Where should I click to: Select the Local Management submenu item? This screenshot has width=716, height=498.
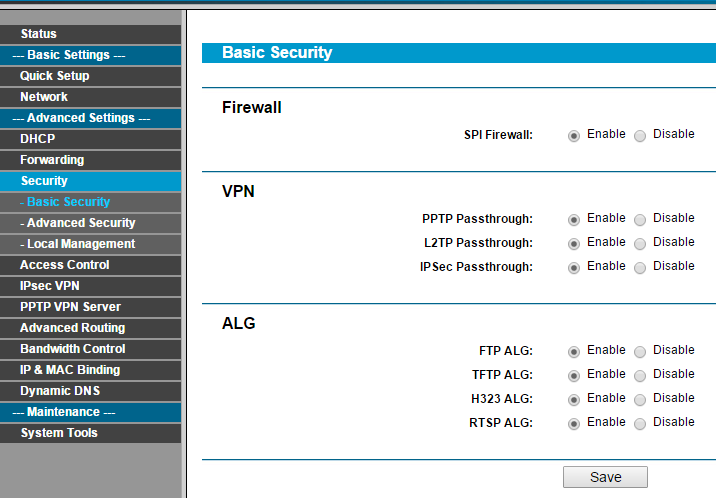coord(80,244)
